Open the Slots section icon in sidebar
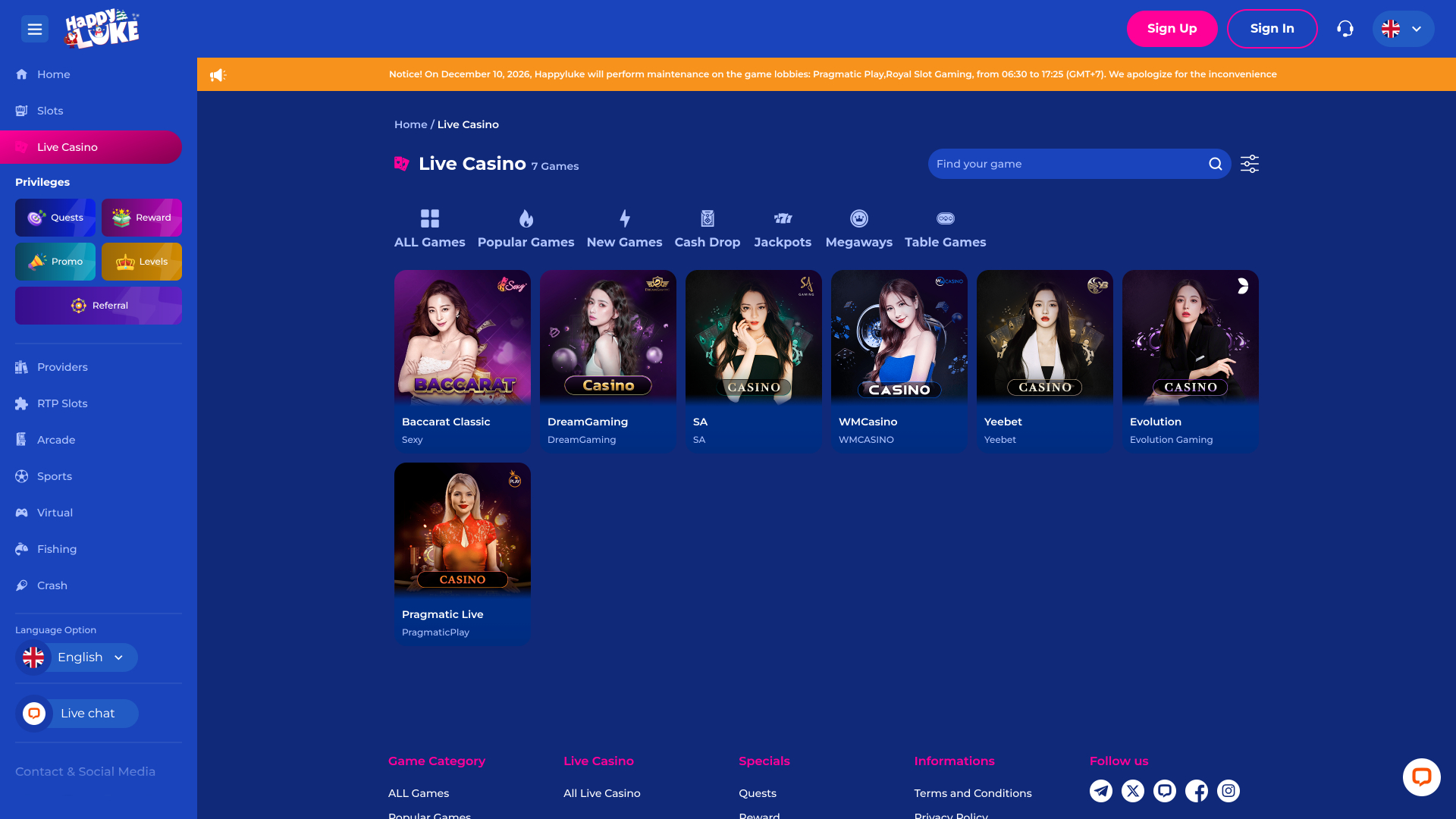Viewport: 1456px width, 819px height. coord(21,111)
